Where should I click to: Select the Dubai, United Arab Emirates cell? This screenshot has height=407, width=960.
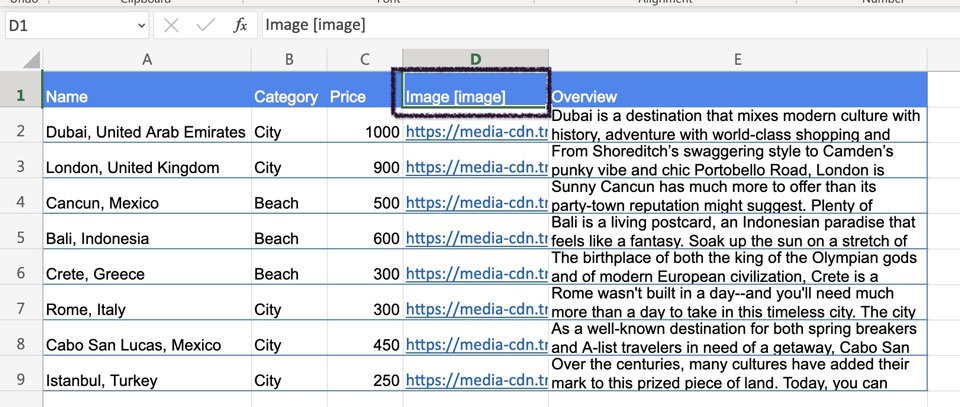click(x=147, y=125)
